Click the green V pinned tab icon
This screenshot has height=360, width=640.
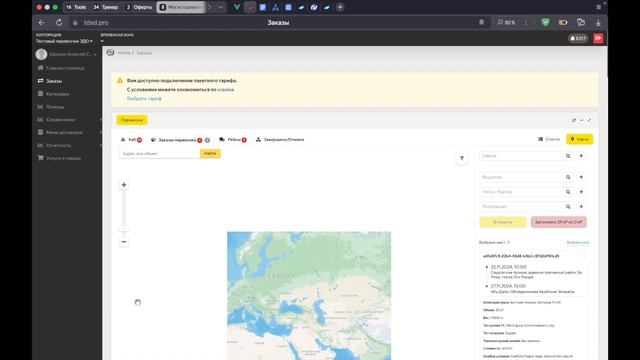click(237, 7)
